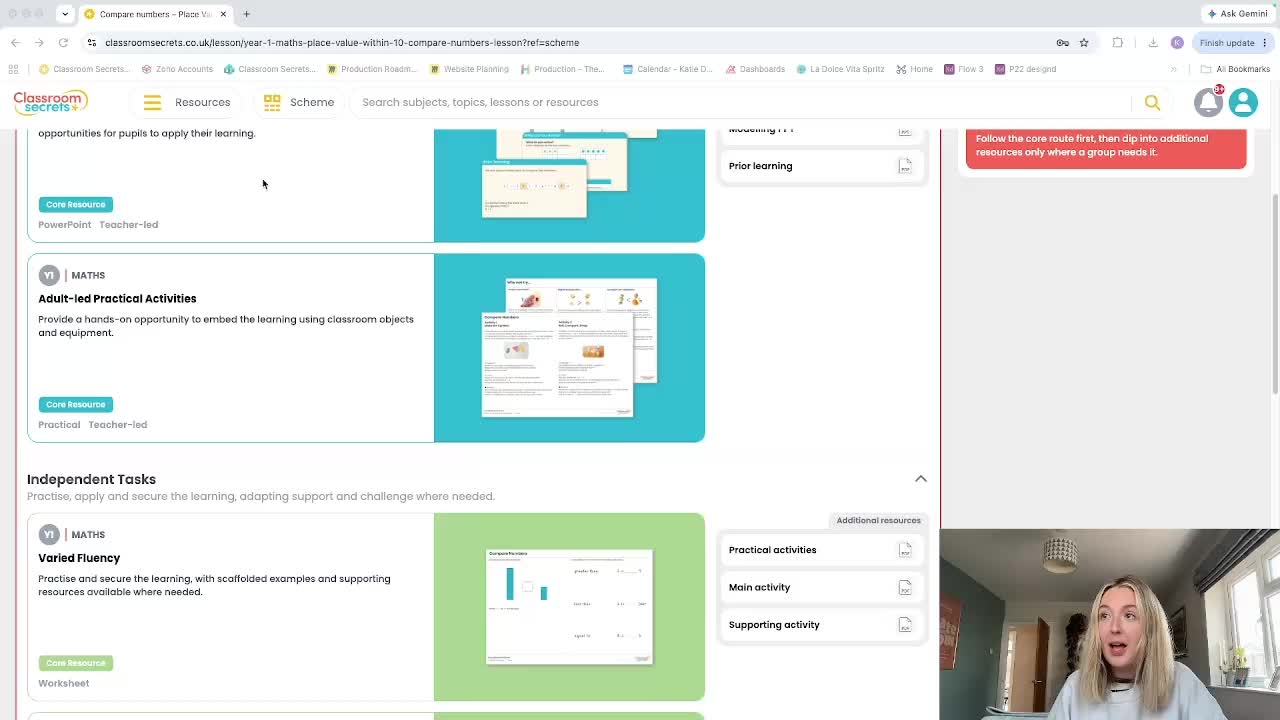Click Core Resource tag on Adult-led Practical Activities
Image resolution: width=1280 pixels, height=720 pixels.
(x=75, y=404)
